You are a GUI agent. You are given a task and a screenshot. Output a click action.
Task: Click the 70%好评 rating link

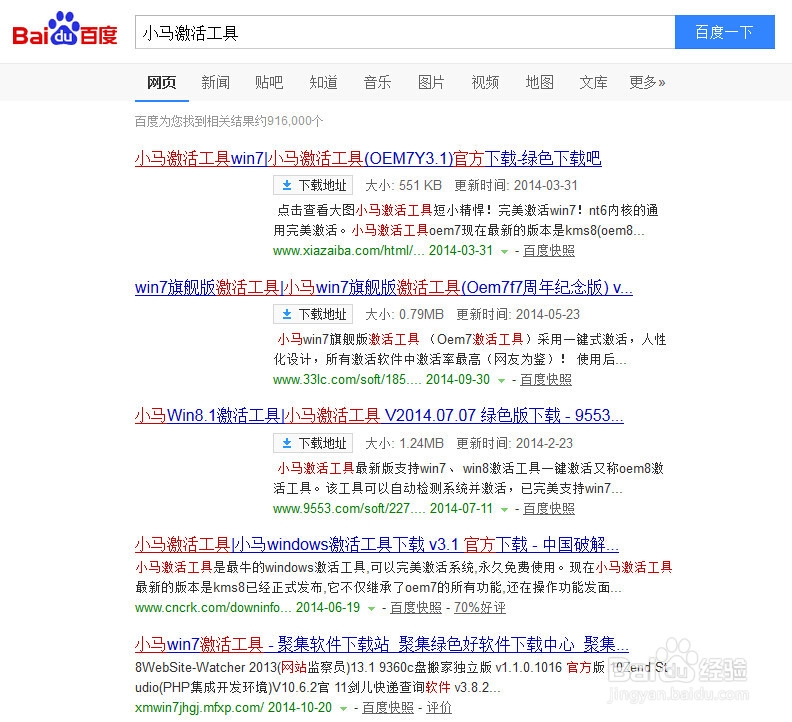coord(479,607)
